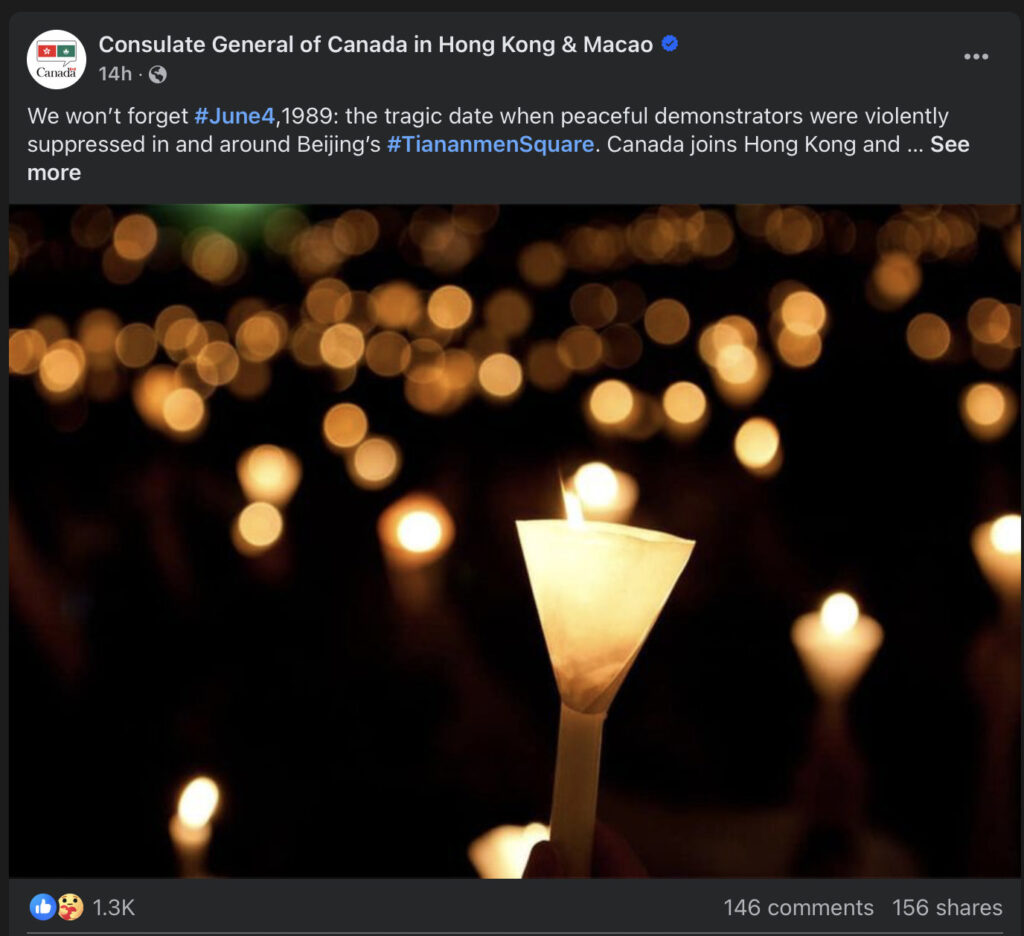Viewport: 1024px width, 936px height.
Task: Click the blue Like reaction icon
Action: click(42, 907)
